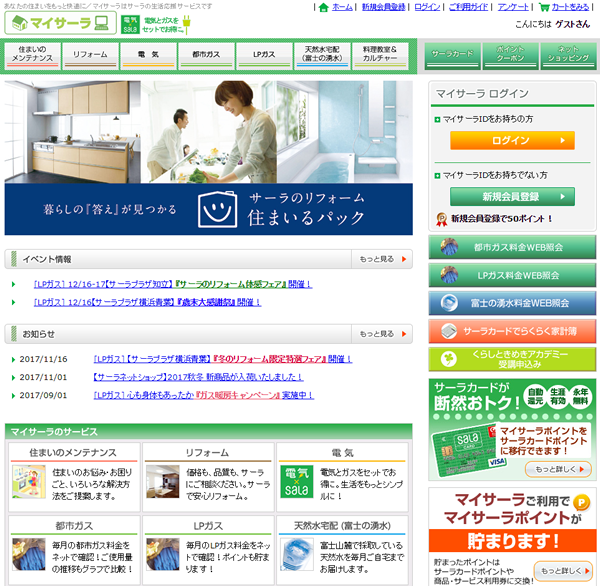The height and width of the screenshot is (586, 600).
Task: Open ガス暖房キャンペーン news link
Action: click(204, 395)
